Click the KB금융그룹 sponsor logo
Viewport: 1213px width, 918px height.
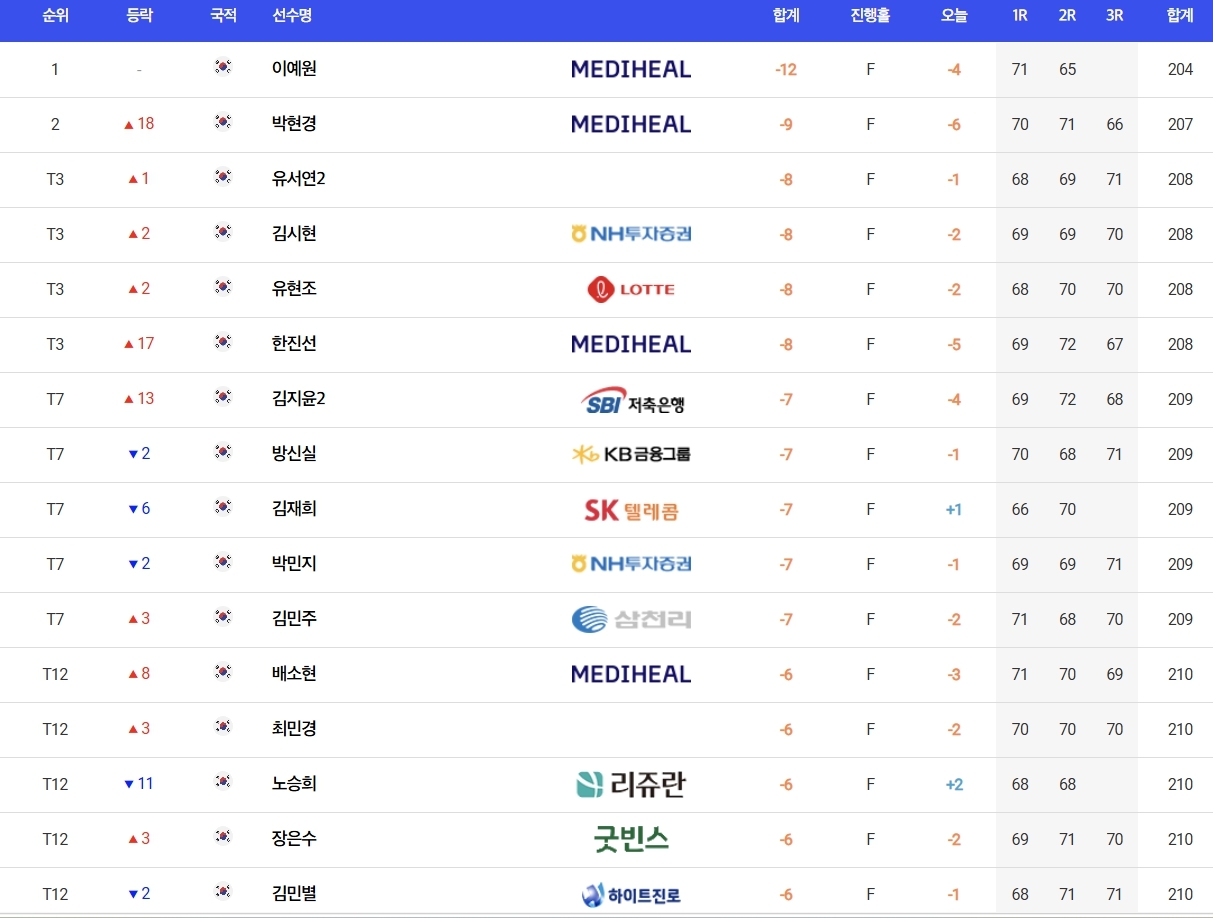(x=631, y=455)
